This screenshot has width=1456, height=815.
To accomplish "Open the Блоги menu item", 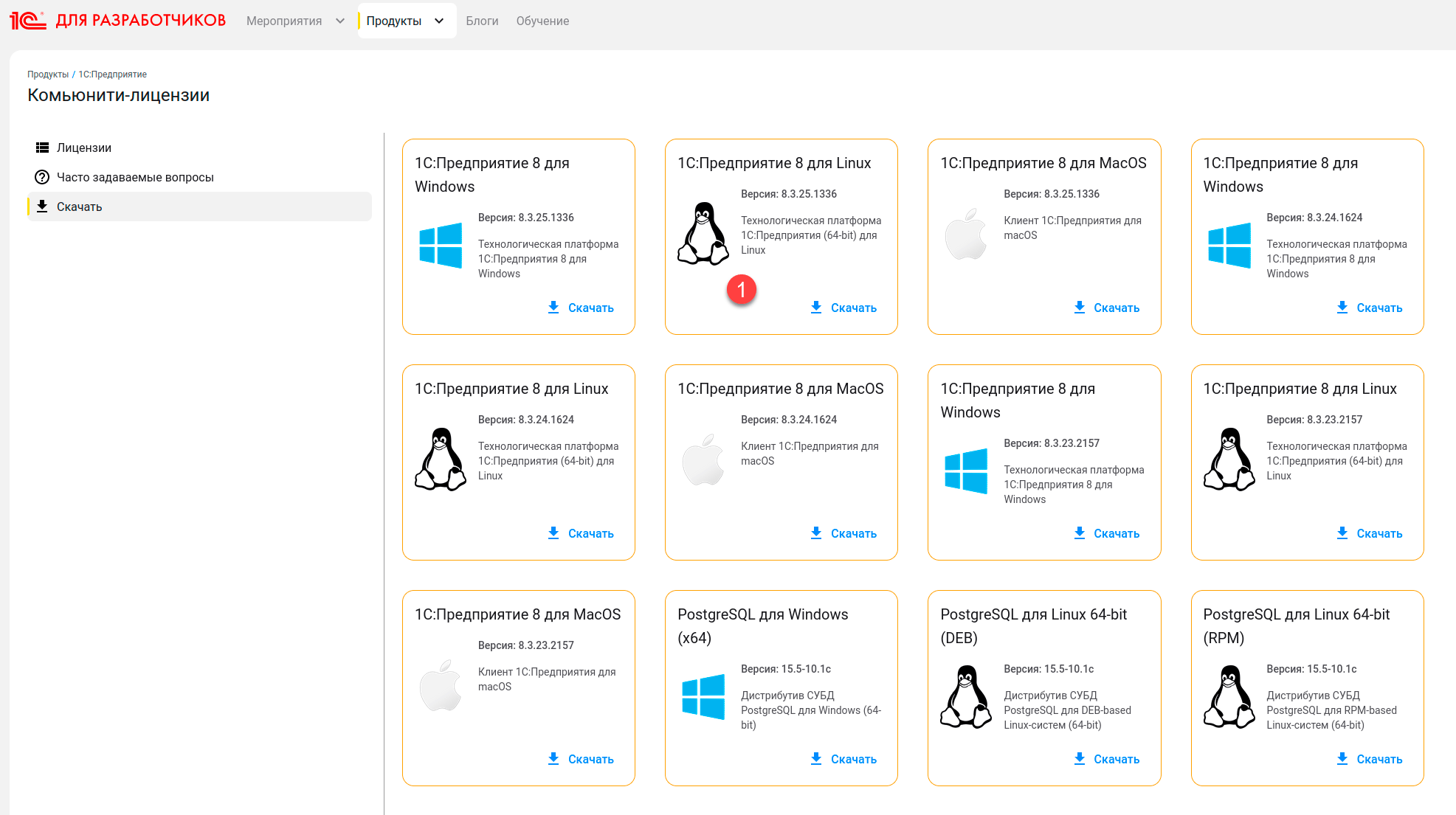I will click(482, 21).
